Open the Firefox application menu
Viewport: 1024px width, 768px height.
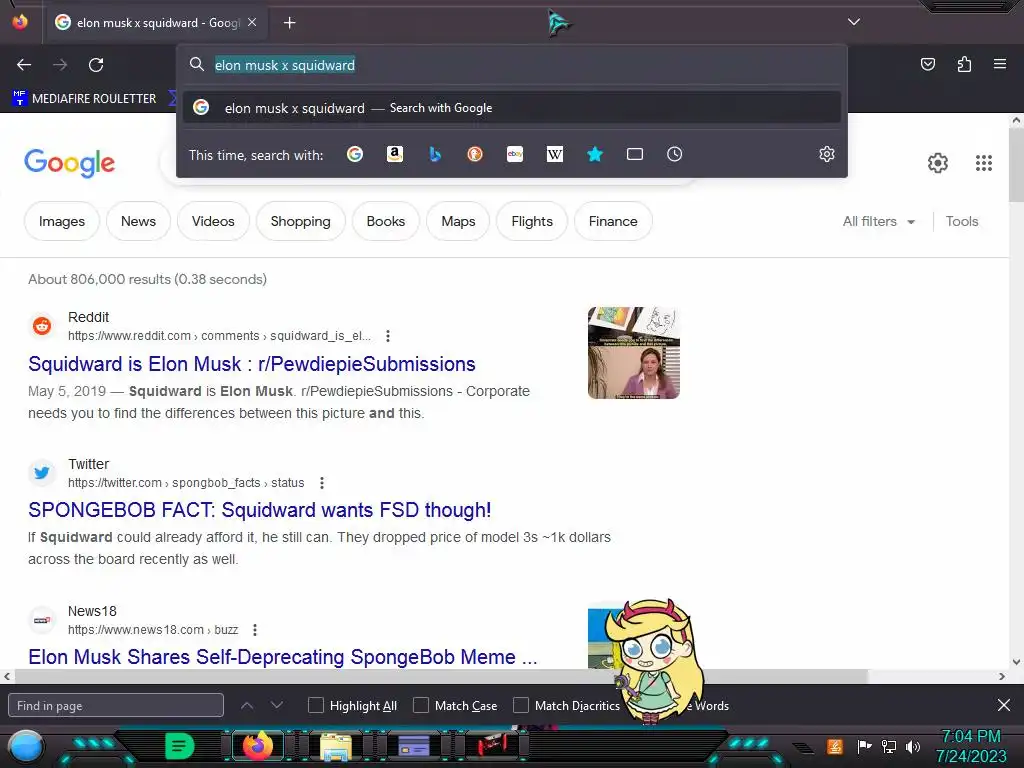(x=1000, y=64)
